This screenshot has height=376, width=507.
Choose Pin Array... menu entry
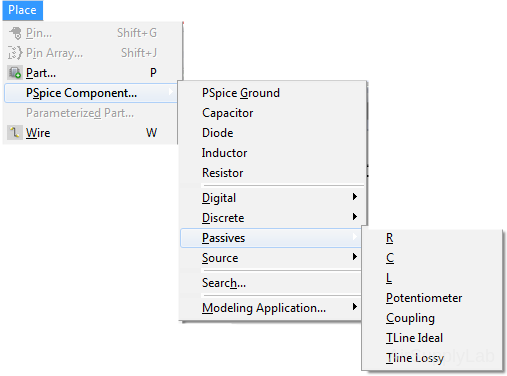point(91,53)
